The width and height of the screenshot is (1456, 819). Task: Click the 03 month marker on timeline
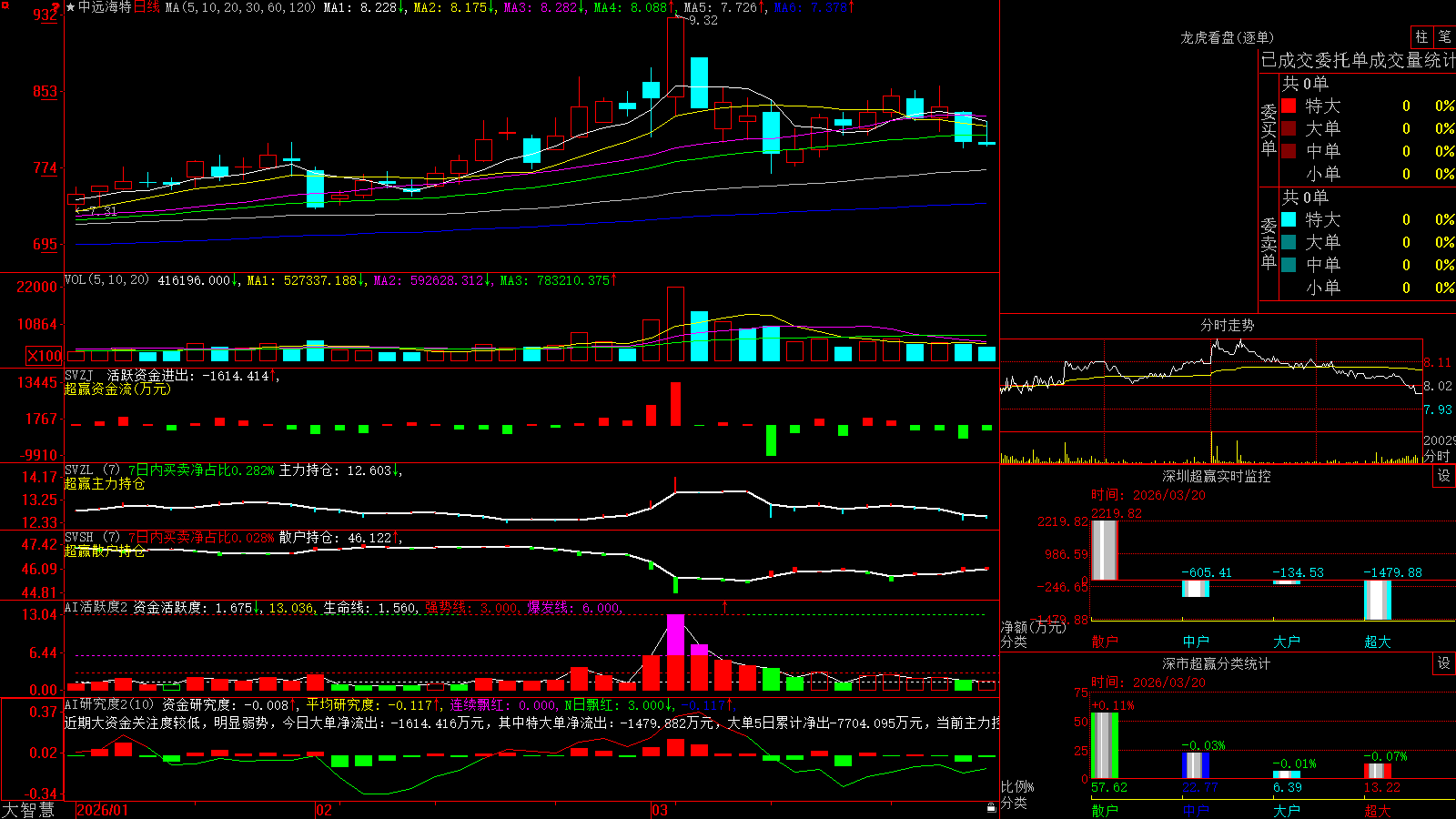pyautogui.click(x=660, y=810)
